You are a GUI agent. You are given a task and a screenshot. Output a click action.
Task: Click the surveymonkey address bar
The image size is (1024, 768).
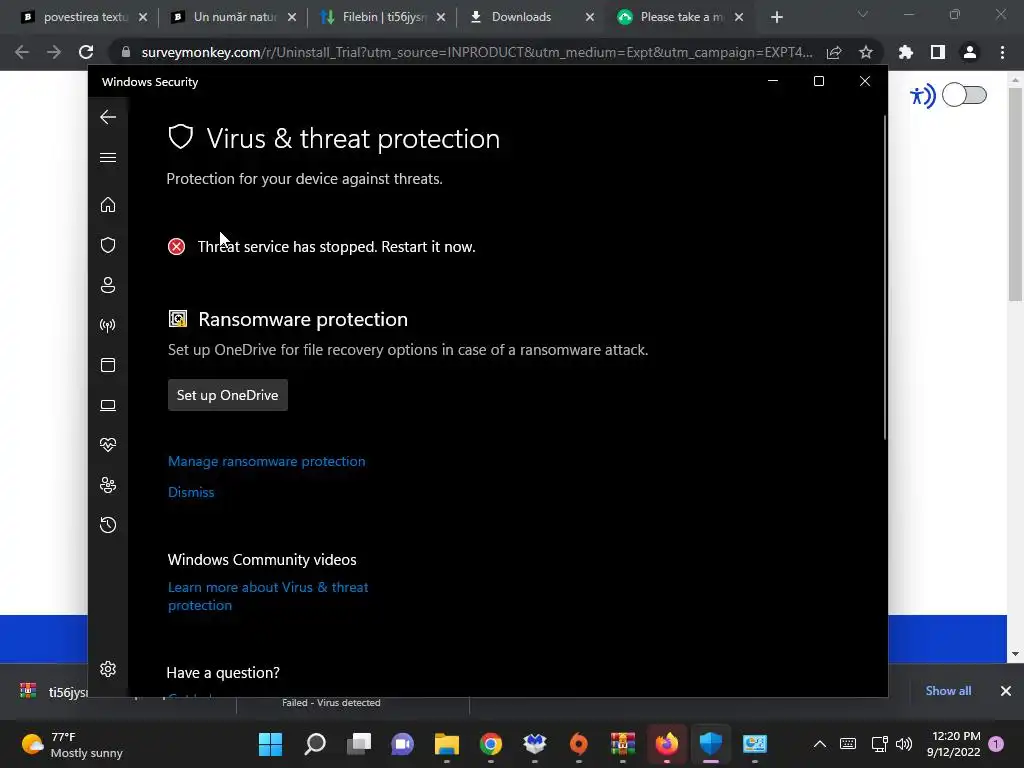(x=477, y=52)
